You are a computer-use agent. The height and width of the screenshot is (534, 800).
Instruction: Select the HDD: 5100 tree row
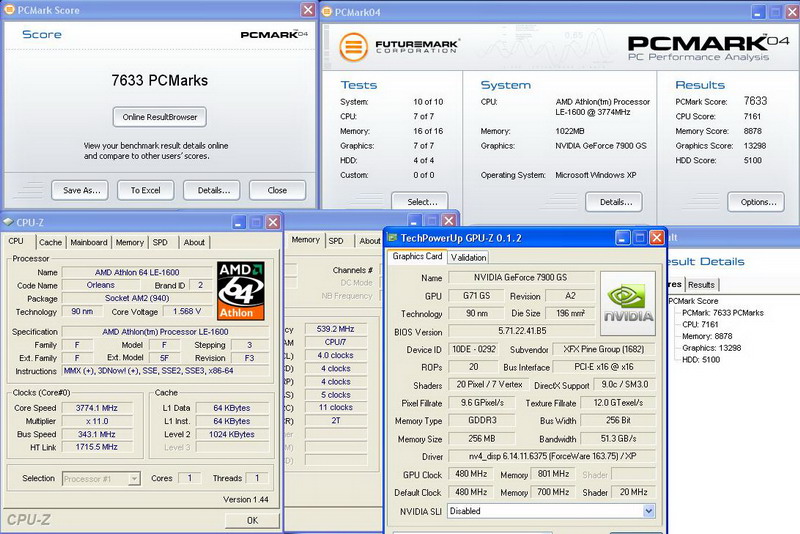tap(701, 360)
